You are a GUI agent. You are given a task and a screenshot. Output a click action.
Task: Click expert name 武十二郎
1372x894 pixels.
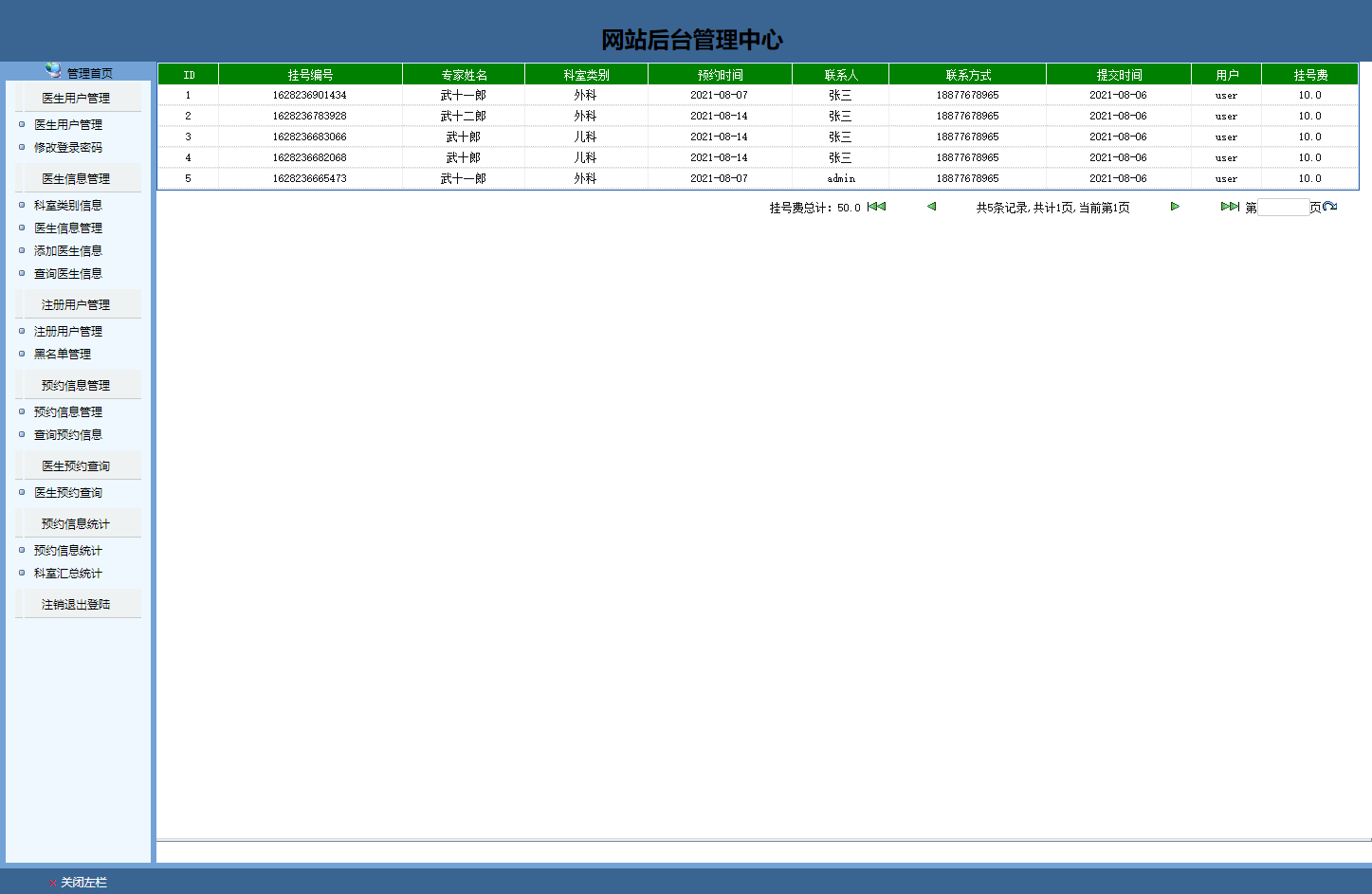point(464,116)
